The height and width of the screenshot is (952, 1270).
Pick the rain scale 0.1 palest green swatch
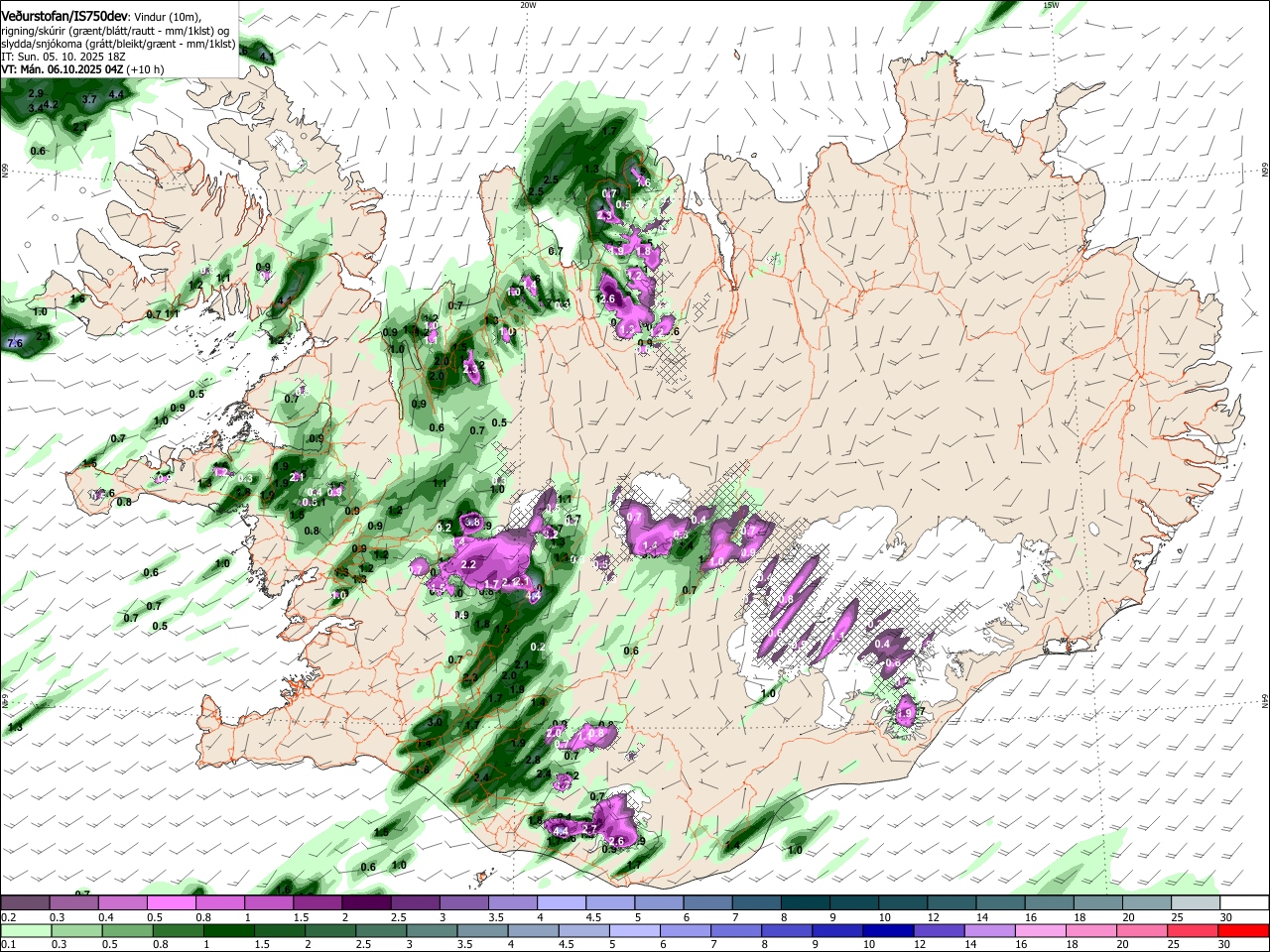click(25, 930)
